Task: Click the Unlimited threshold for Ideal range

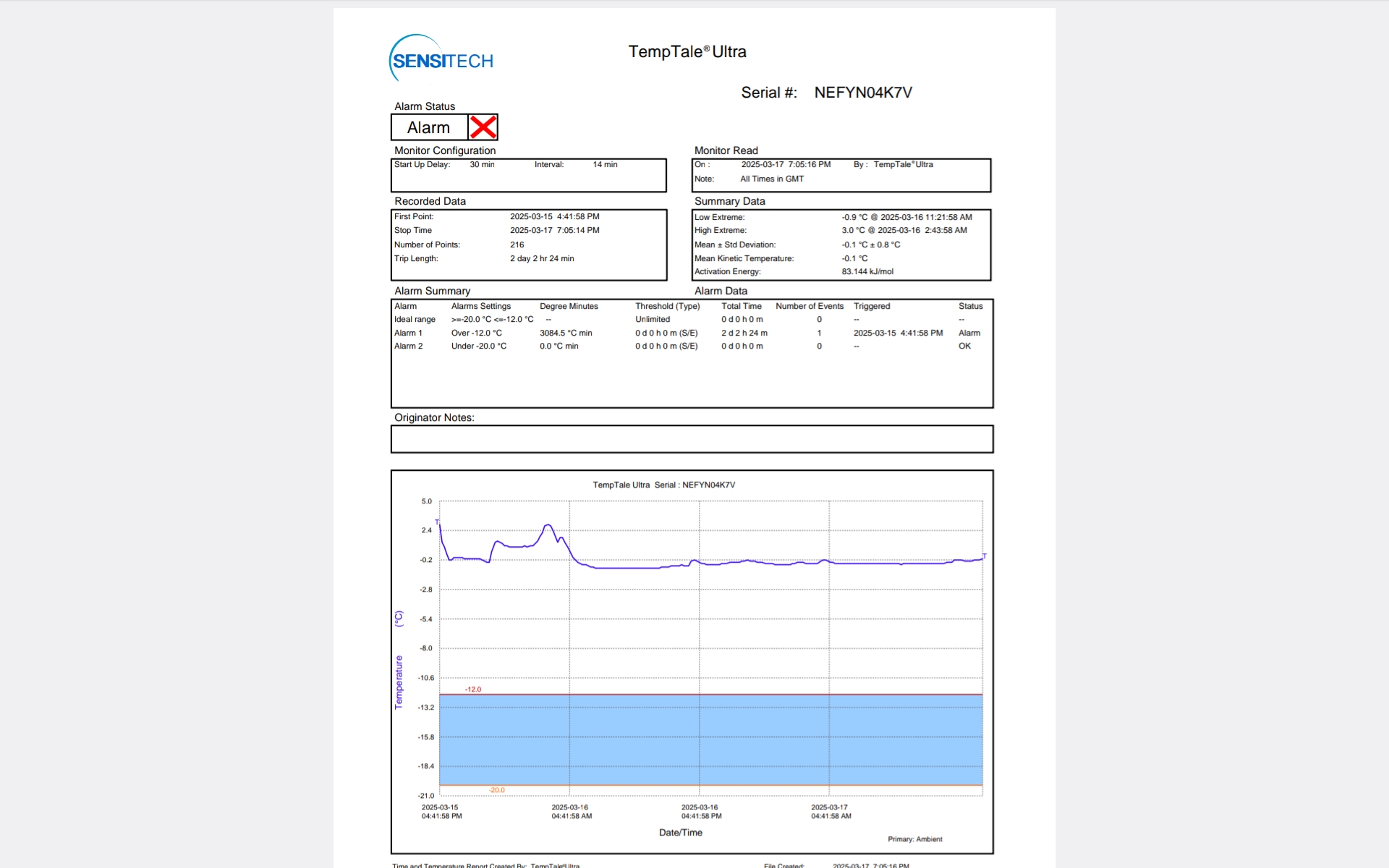Action: coord(653,319)
